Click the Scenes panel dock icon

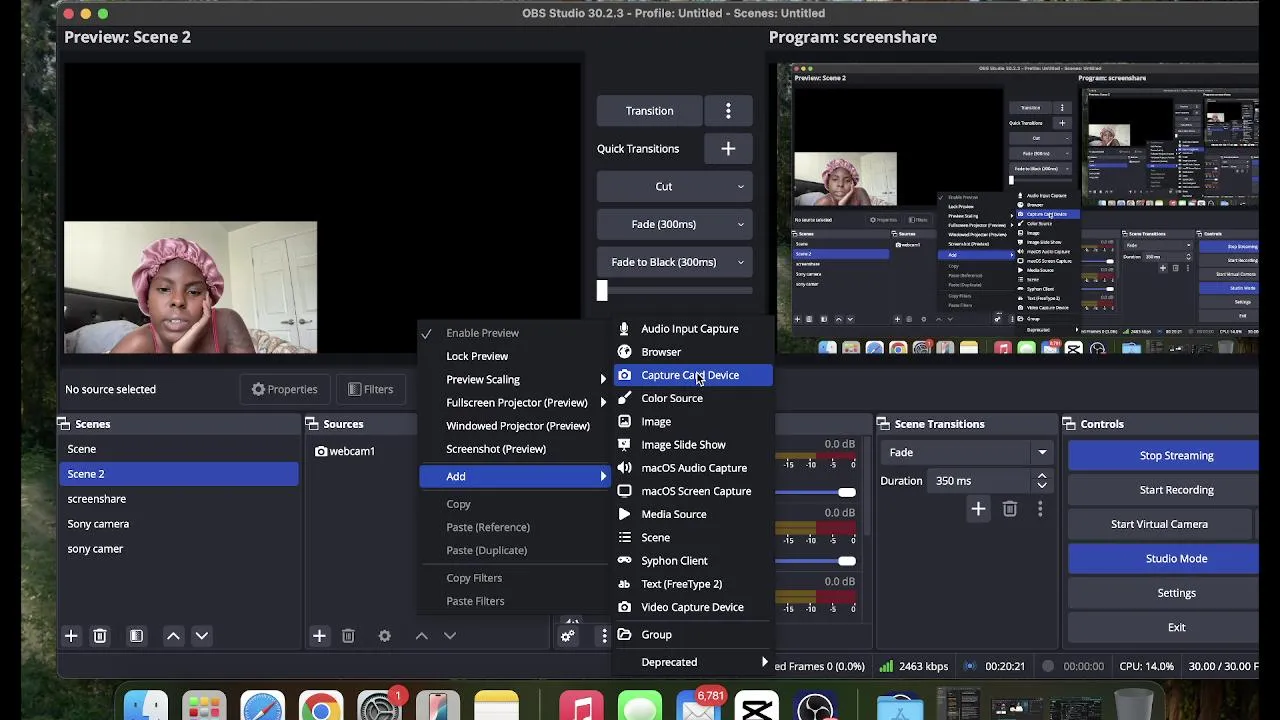coord(64,424)
